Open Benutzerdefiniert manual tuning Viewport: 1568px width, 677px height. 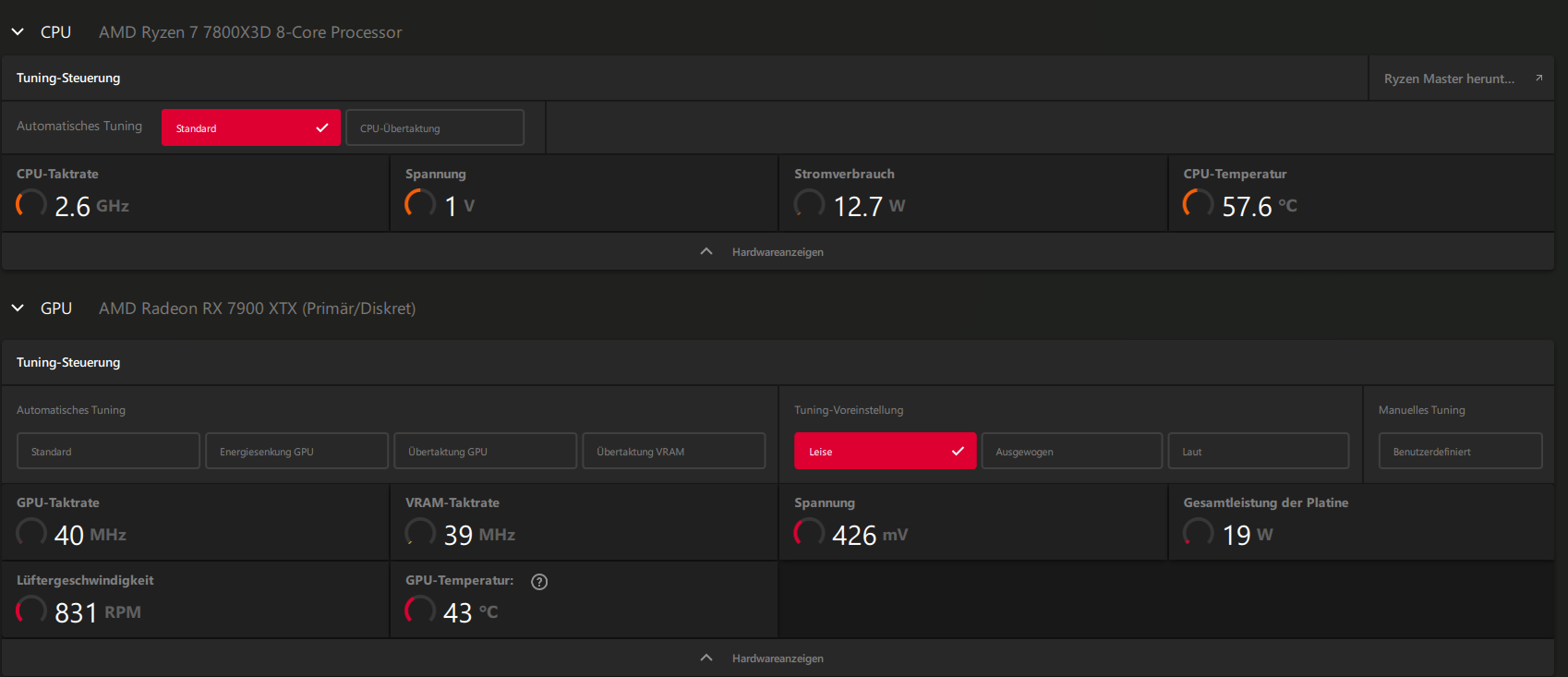[x=1460, y=451]
